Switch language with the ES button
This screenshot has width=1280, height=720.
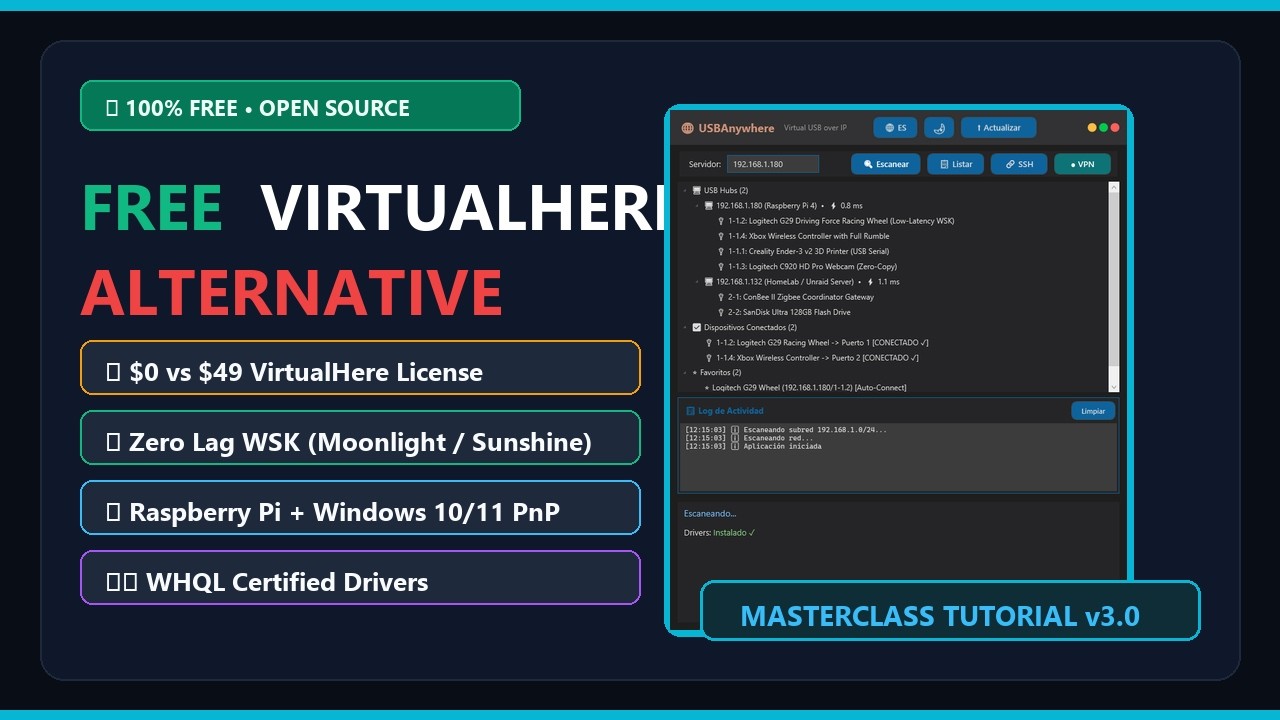[896, 128]
